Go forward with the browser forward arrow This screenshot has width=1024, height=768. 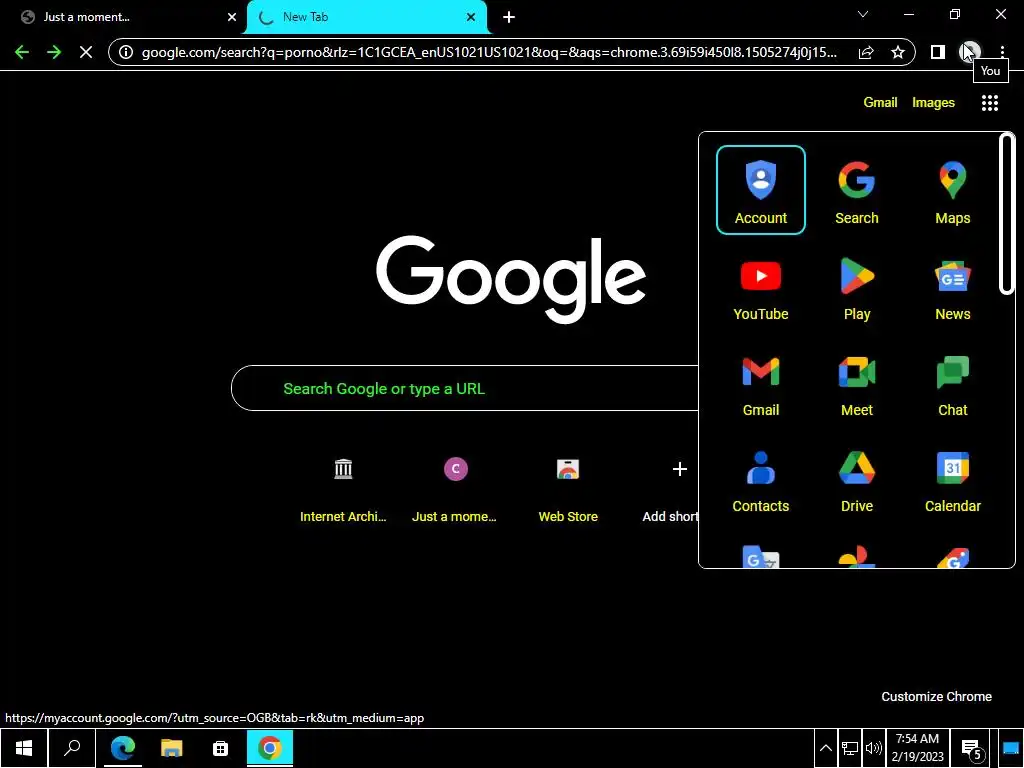pyautogui.click(x=54, y=52)
